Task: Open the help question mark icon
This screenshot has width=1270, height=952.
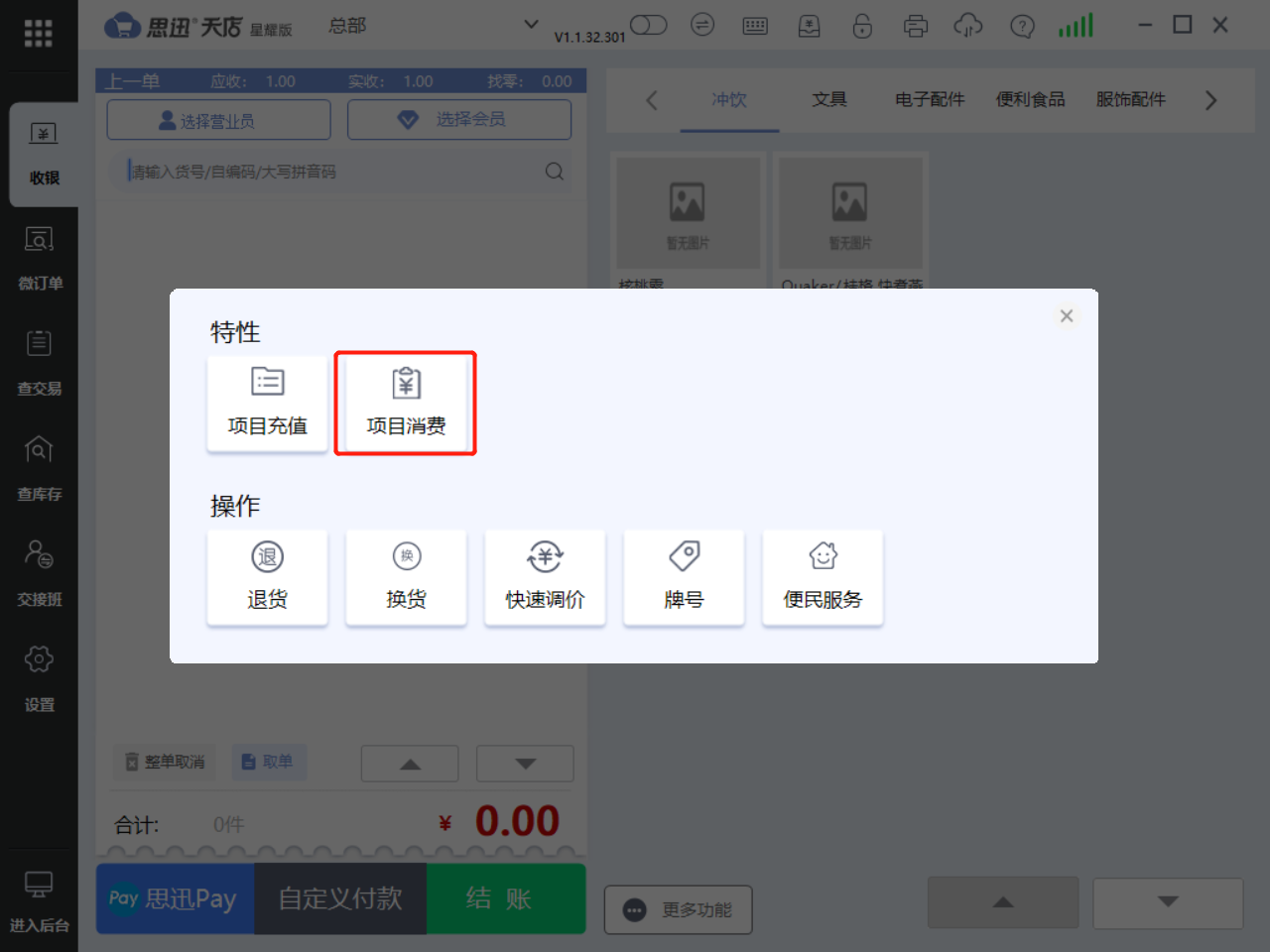Action: (1022, 26)
